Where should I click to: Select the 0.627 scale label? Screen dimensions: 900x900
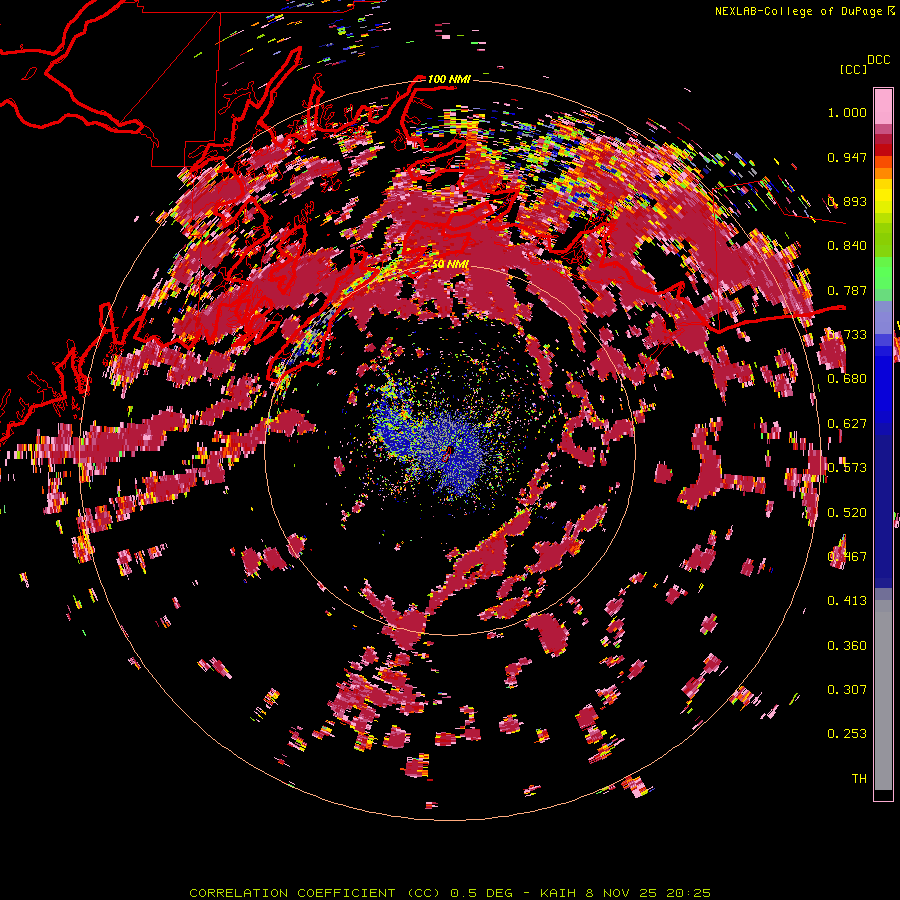(x=847, y=424)
